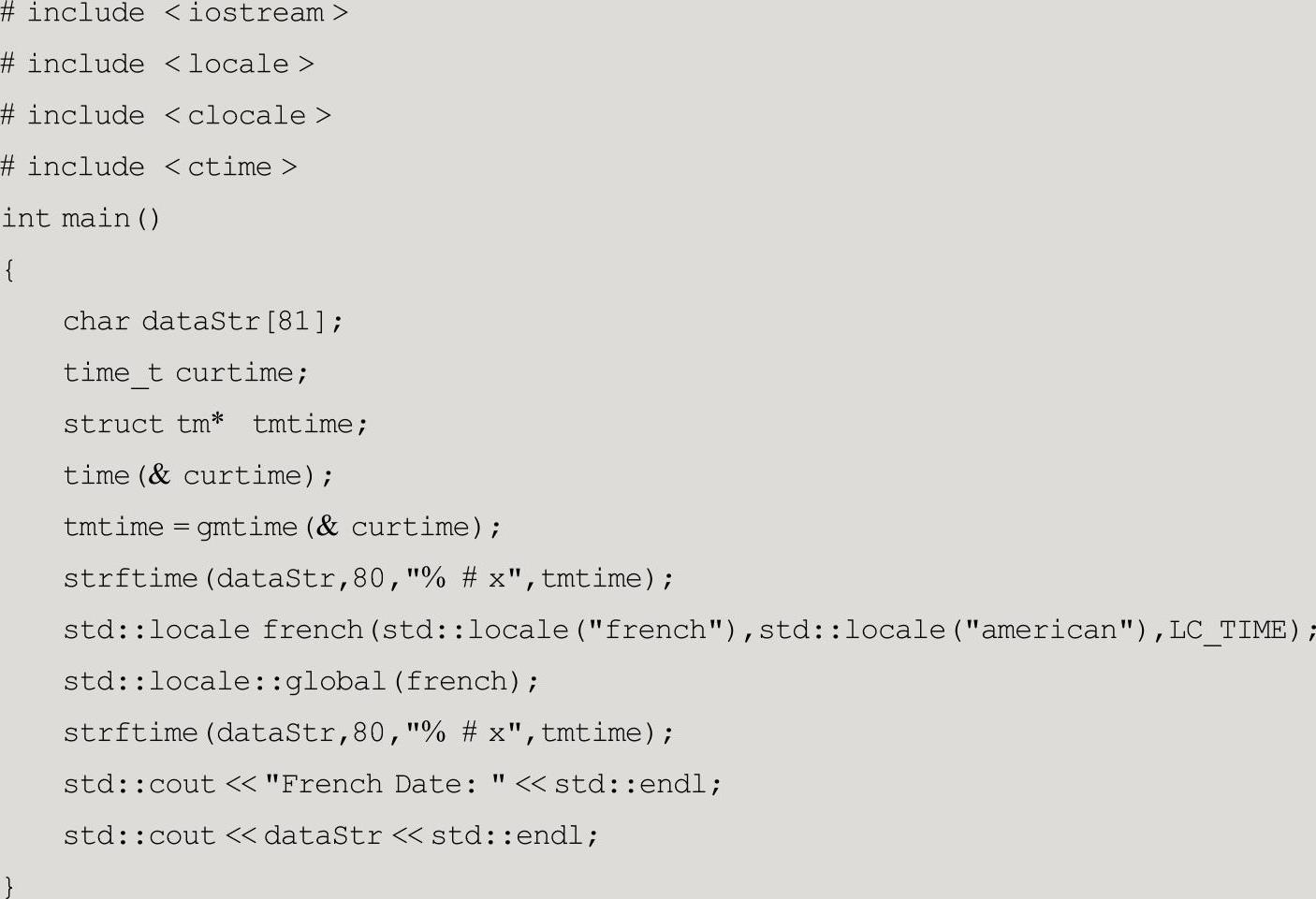The width and height of the screenshot is (1316, 899).
Task: Click the closing curly brace
Action: [x=8, y=885]
